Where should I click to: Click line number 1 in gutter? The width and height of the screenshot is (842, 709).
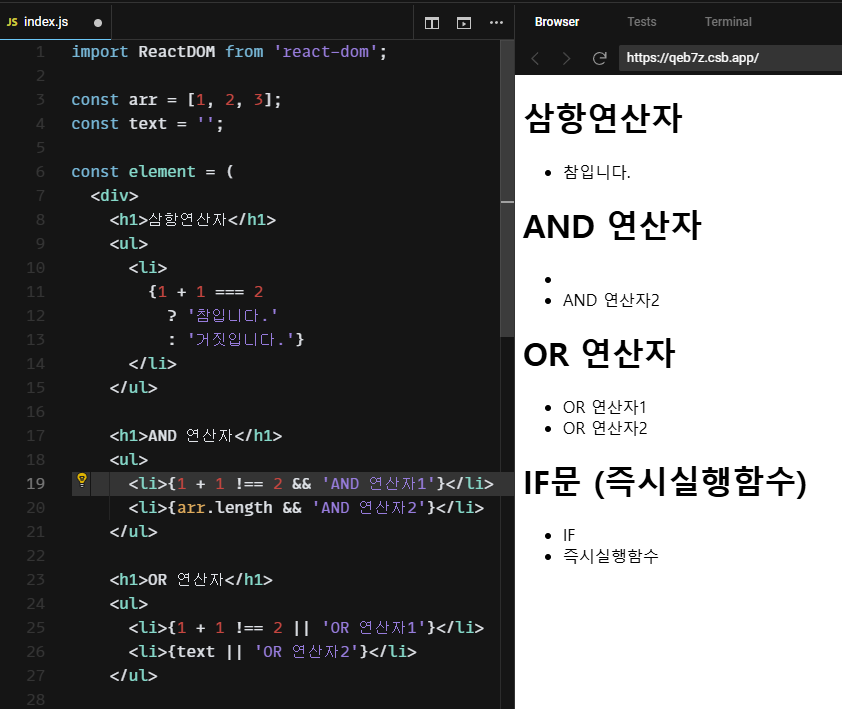pos(40,52)
